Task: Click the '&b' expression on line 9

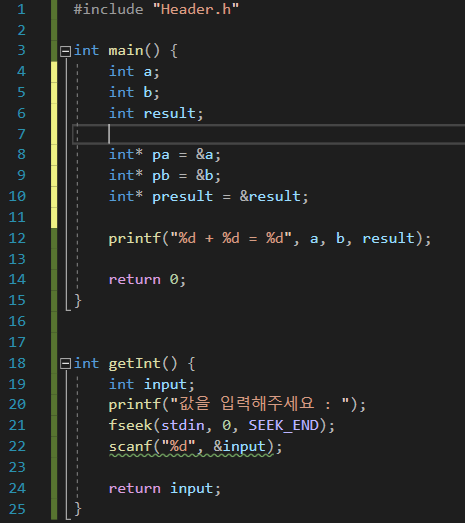Action: [205, 175]
